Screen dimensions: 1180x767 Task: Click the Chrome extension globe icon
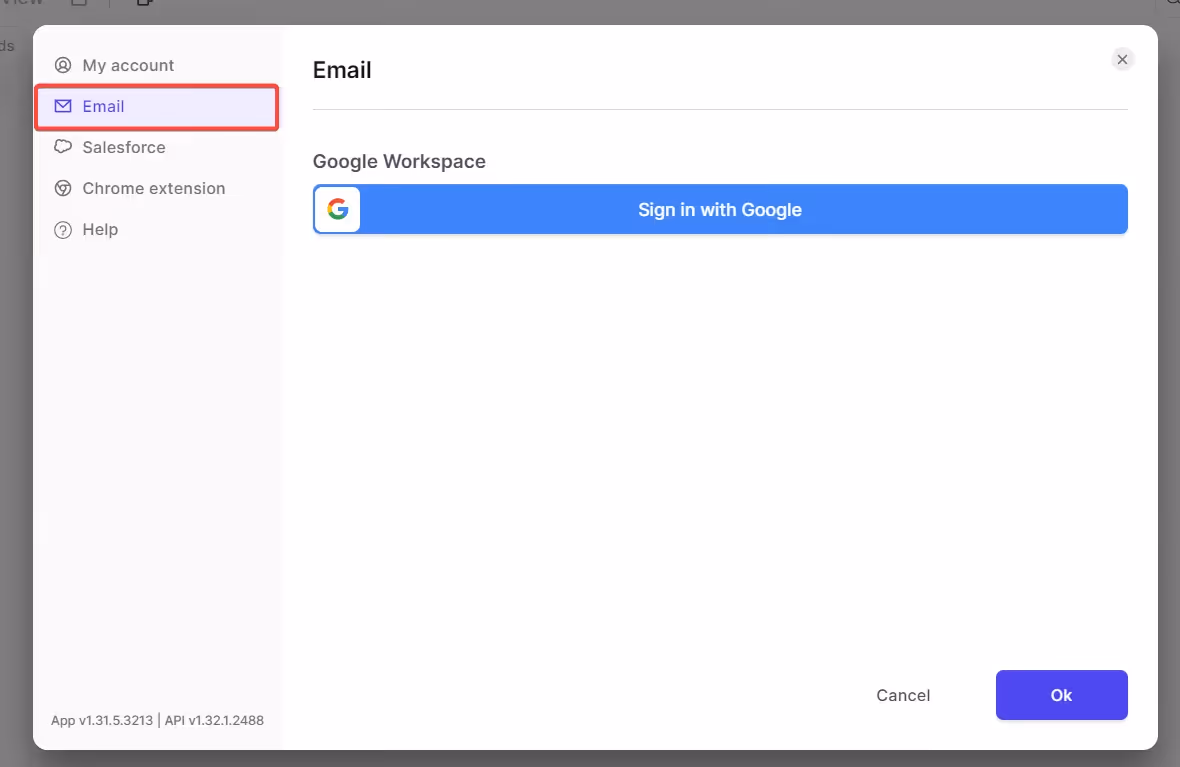[x=63, y=188]
